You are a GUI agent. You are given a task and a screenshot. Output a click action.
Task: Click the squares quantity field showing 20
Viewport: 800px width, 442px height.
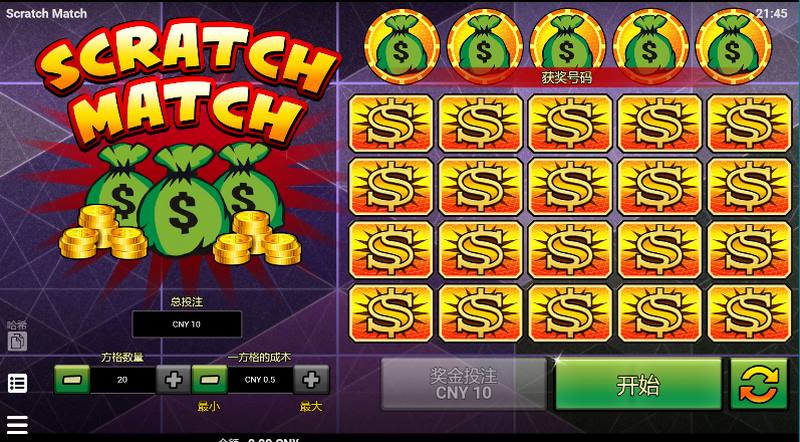123,380
